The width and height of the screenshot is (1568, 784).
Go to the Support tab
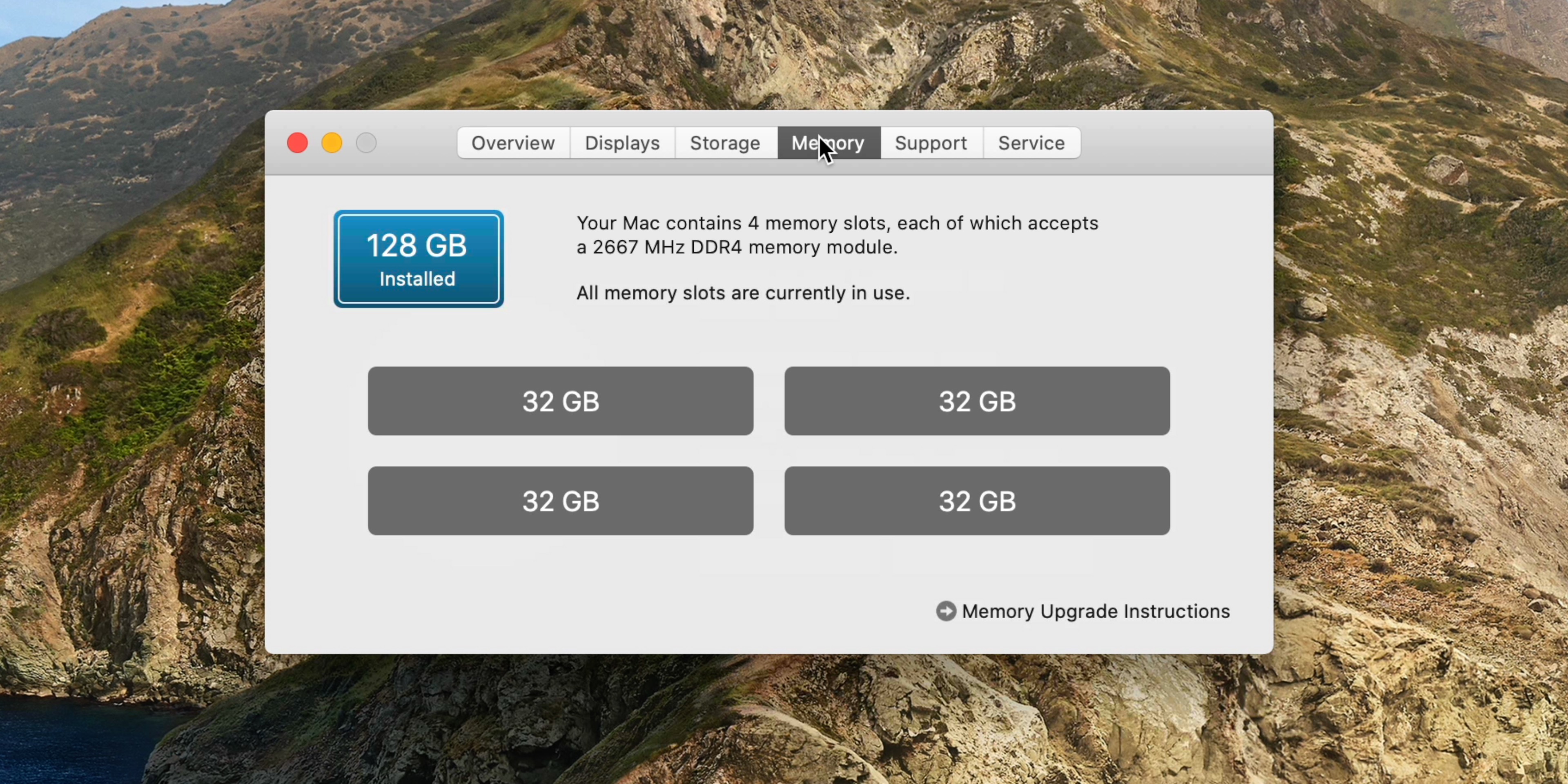coord(931,143)
